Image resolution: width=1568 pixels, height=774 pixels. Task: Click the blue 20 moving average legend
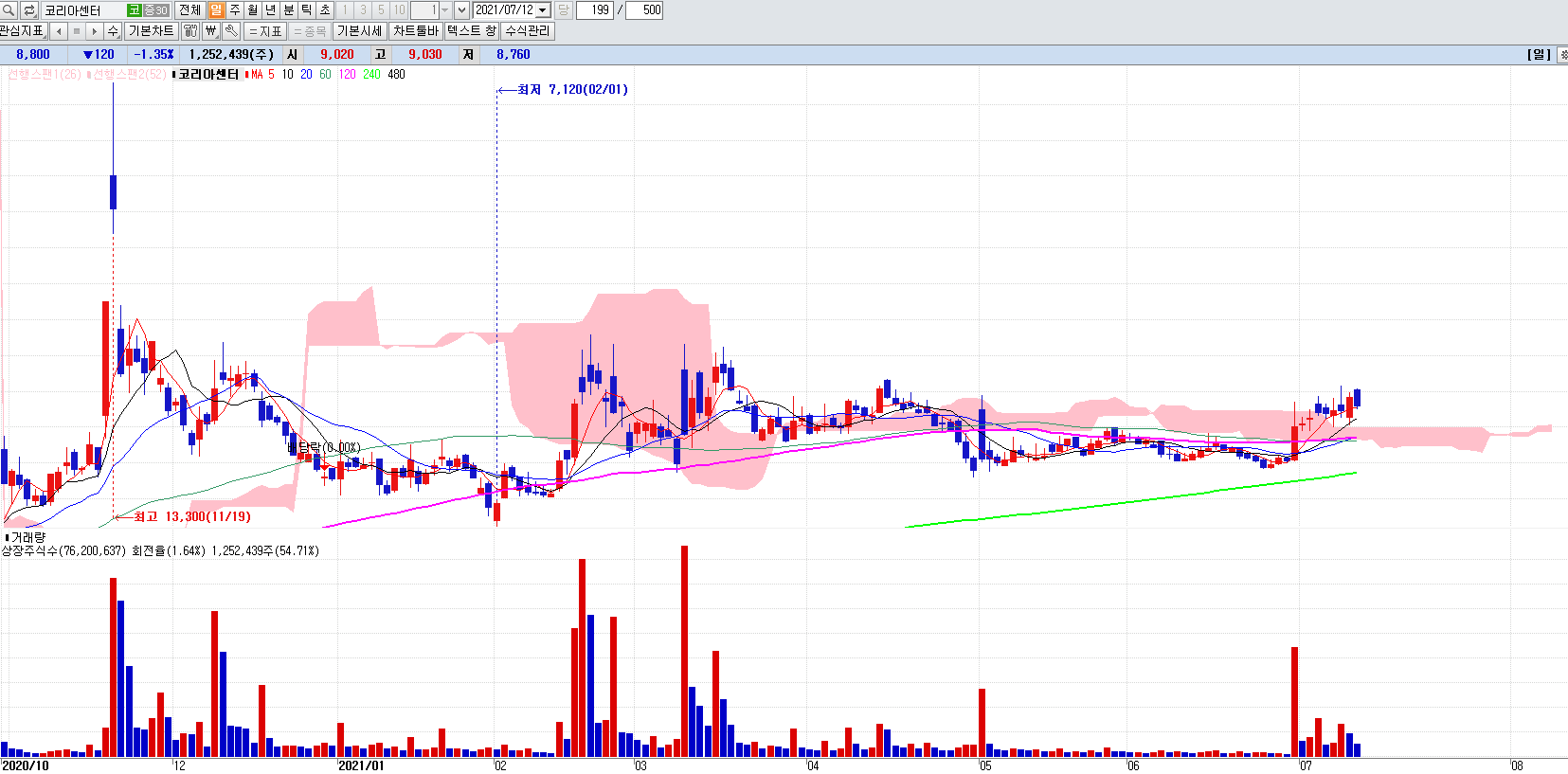(x=306, y=74)
